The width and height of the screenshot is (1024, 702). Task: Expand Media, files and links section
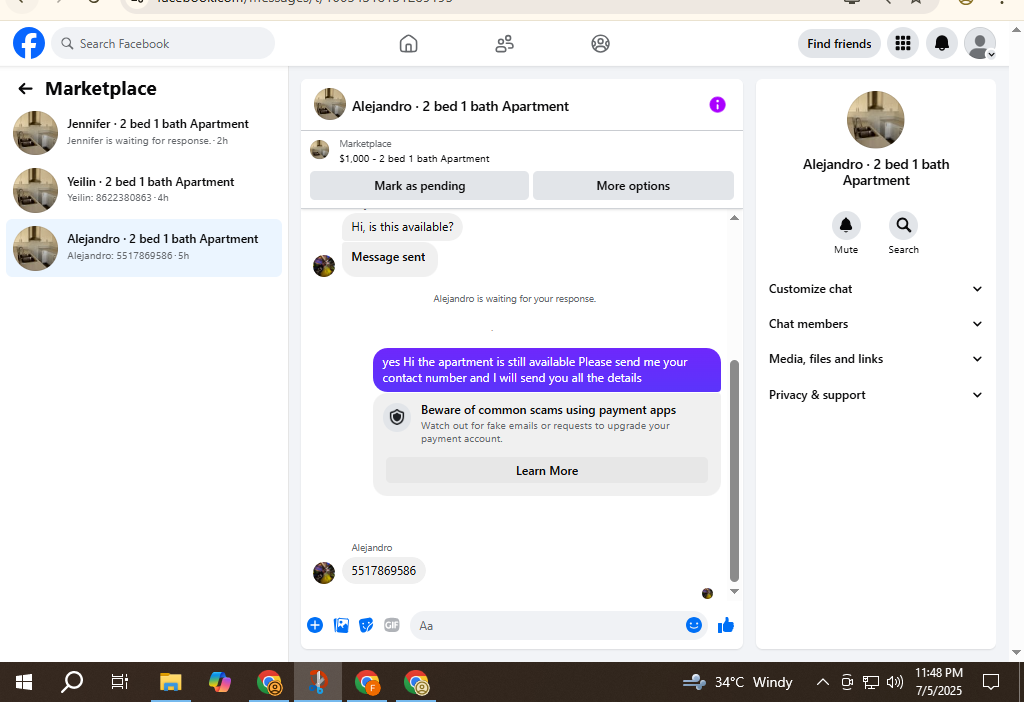[x=875, y=359]
